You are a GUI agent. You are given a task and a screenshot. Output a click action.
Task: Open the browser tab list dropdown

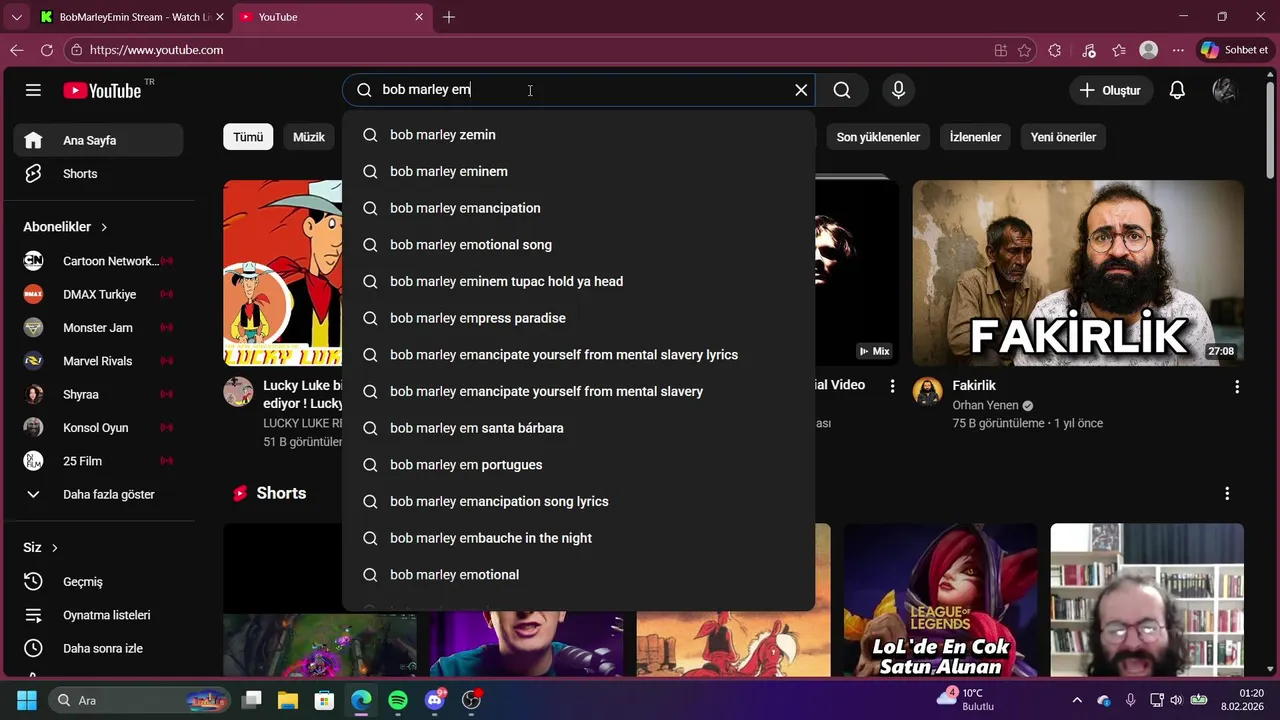click(16, 17)
